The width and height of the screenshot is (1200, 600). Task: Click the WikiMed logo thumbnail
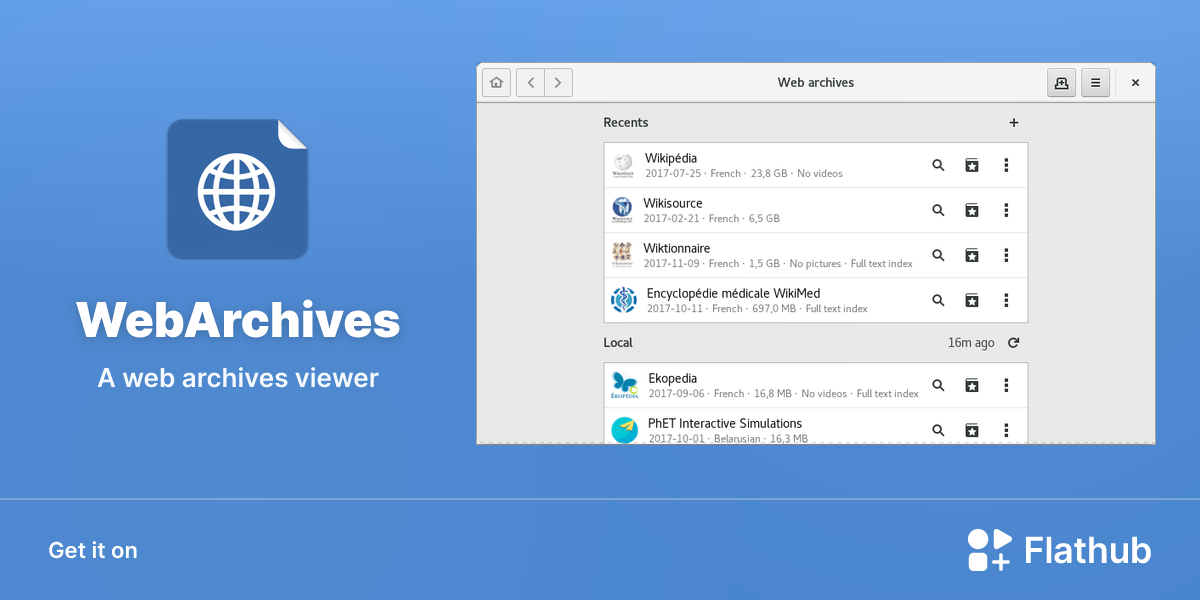tap(624, 300)
